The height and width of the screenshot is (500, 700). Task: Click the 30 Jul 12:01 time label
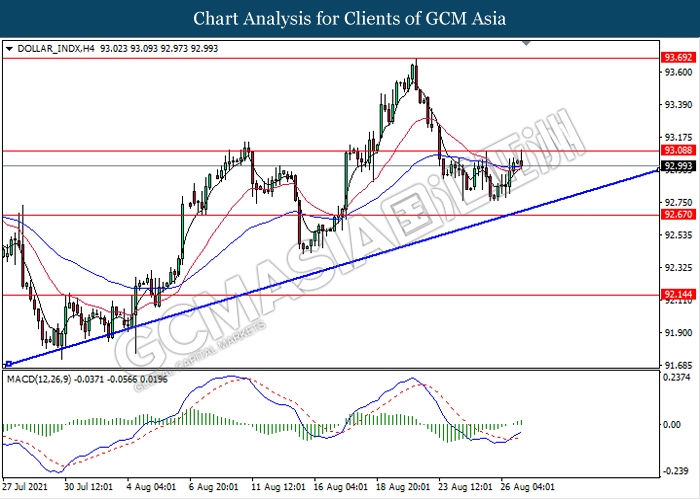88,487
